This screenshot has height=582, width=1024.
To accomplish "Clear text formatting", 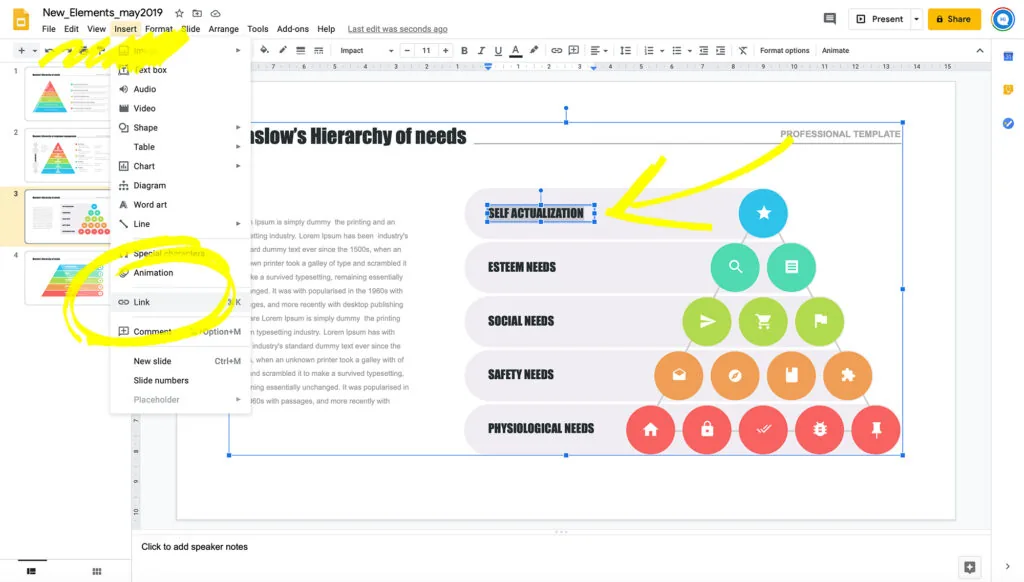I will [x=743, y=50].
